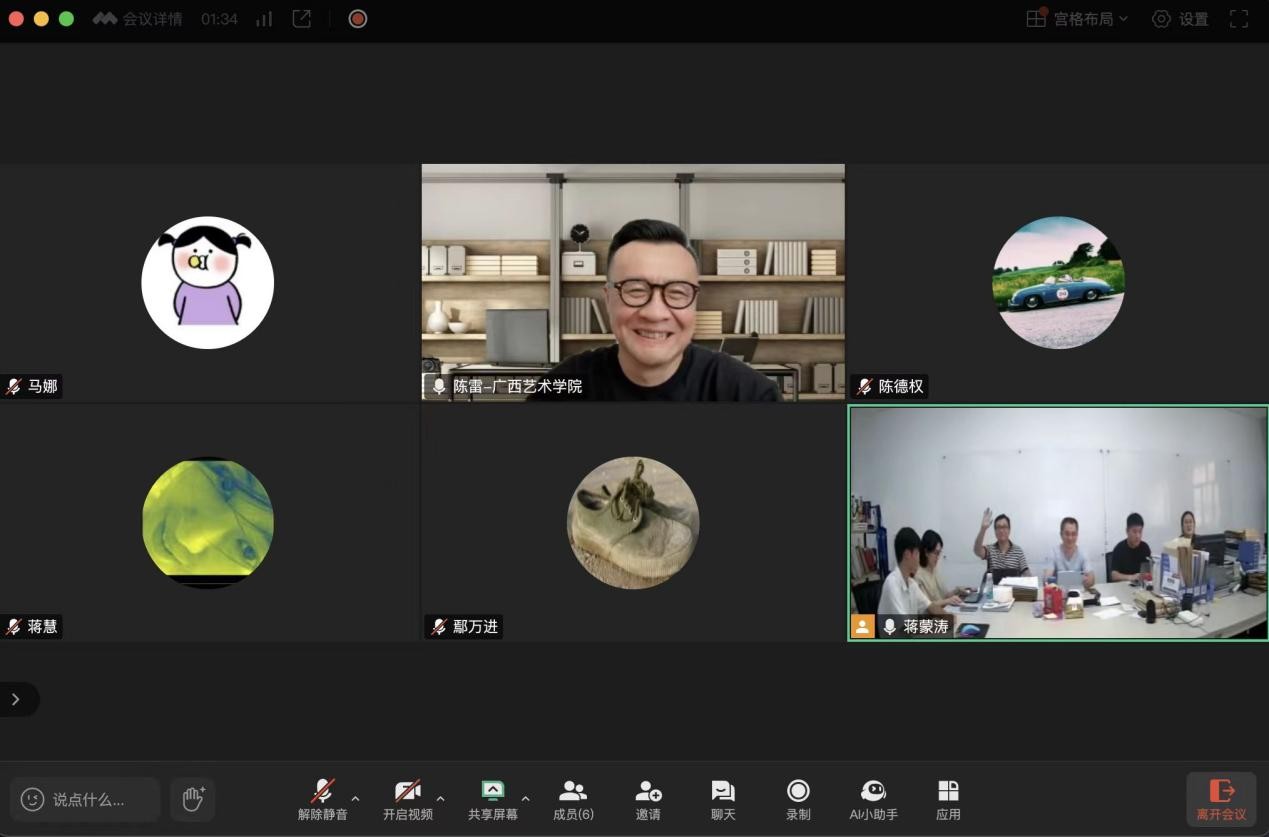
Task: Click the name label 鄢万进
Action: tap(476, 627)
